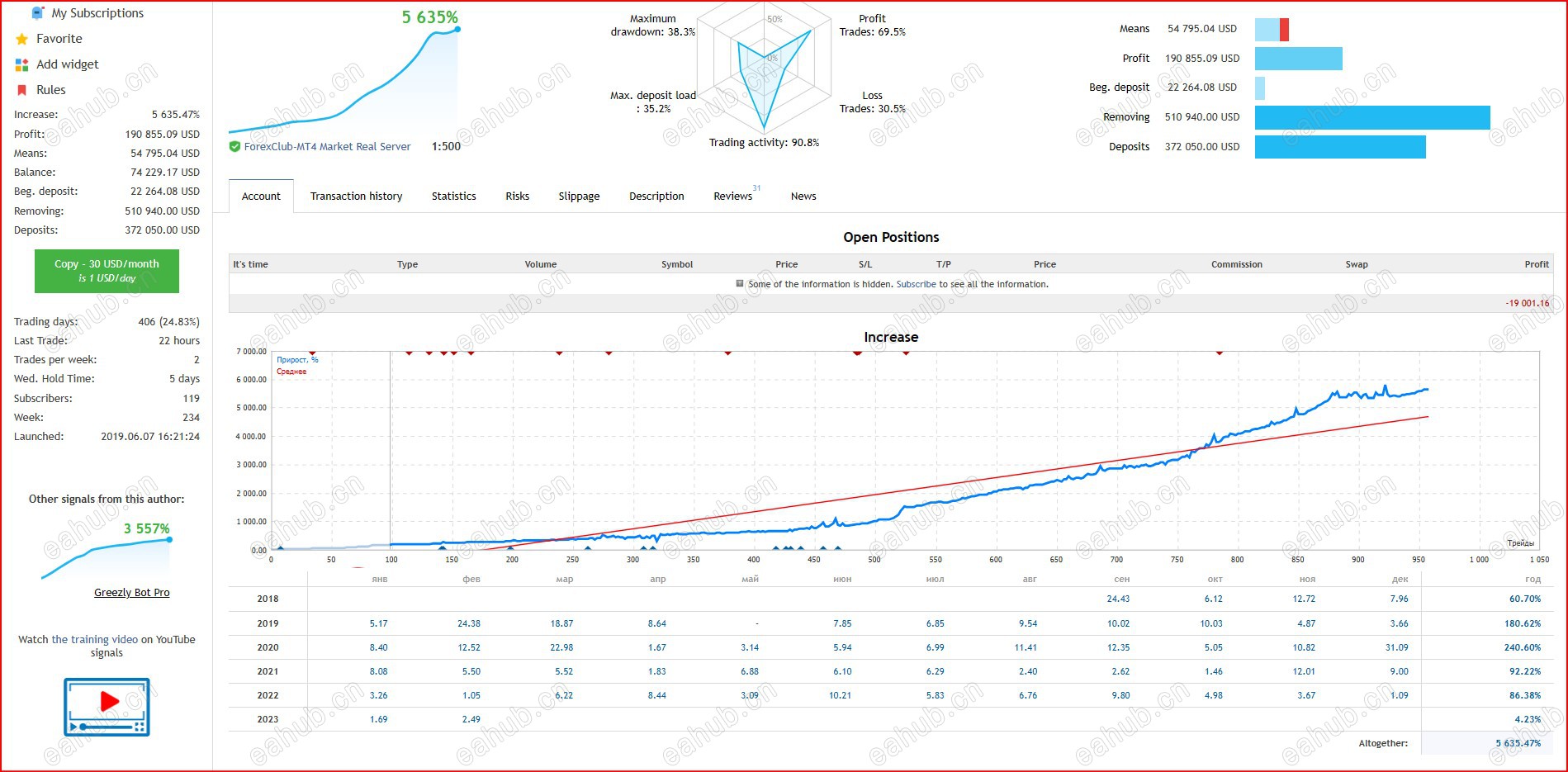
Task: Open Rules via the red bookmark icon
Action: pos(21,90)
